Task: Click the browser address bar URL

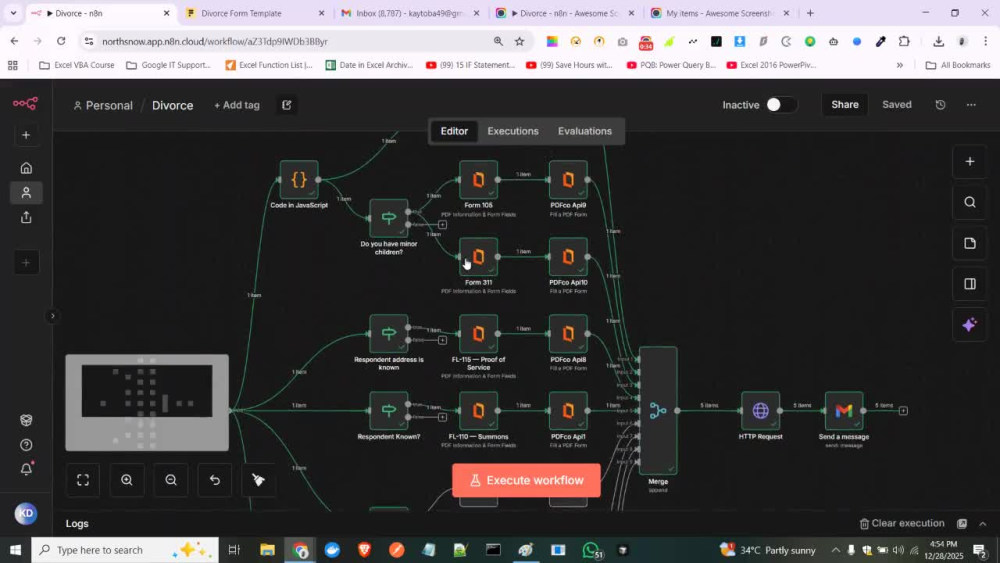Action: click(215, 41)
